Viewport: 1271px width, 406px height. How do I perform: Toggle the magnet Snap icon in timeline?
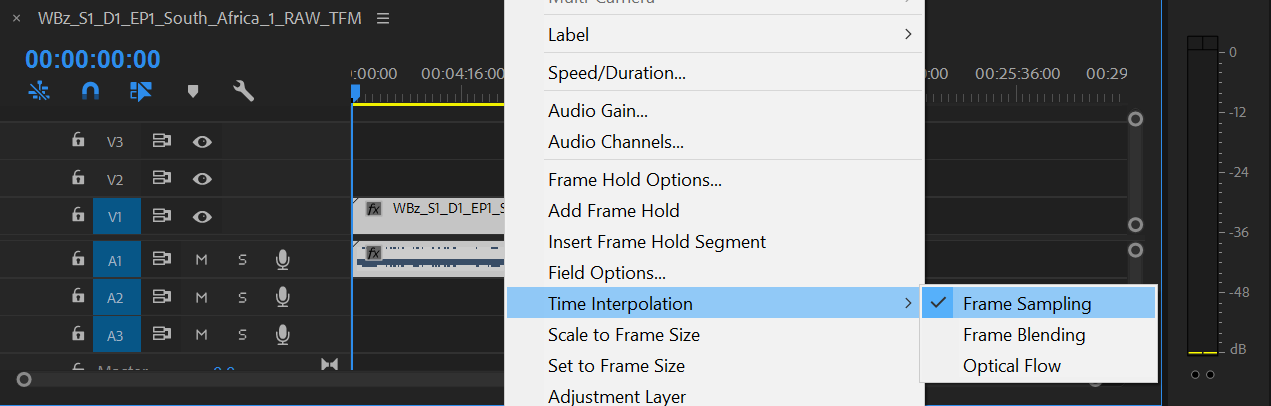(90, 92)
